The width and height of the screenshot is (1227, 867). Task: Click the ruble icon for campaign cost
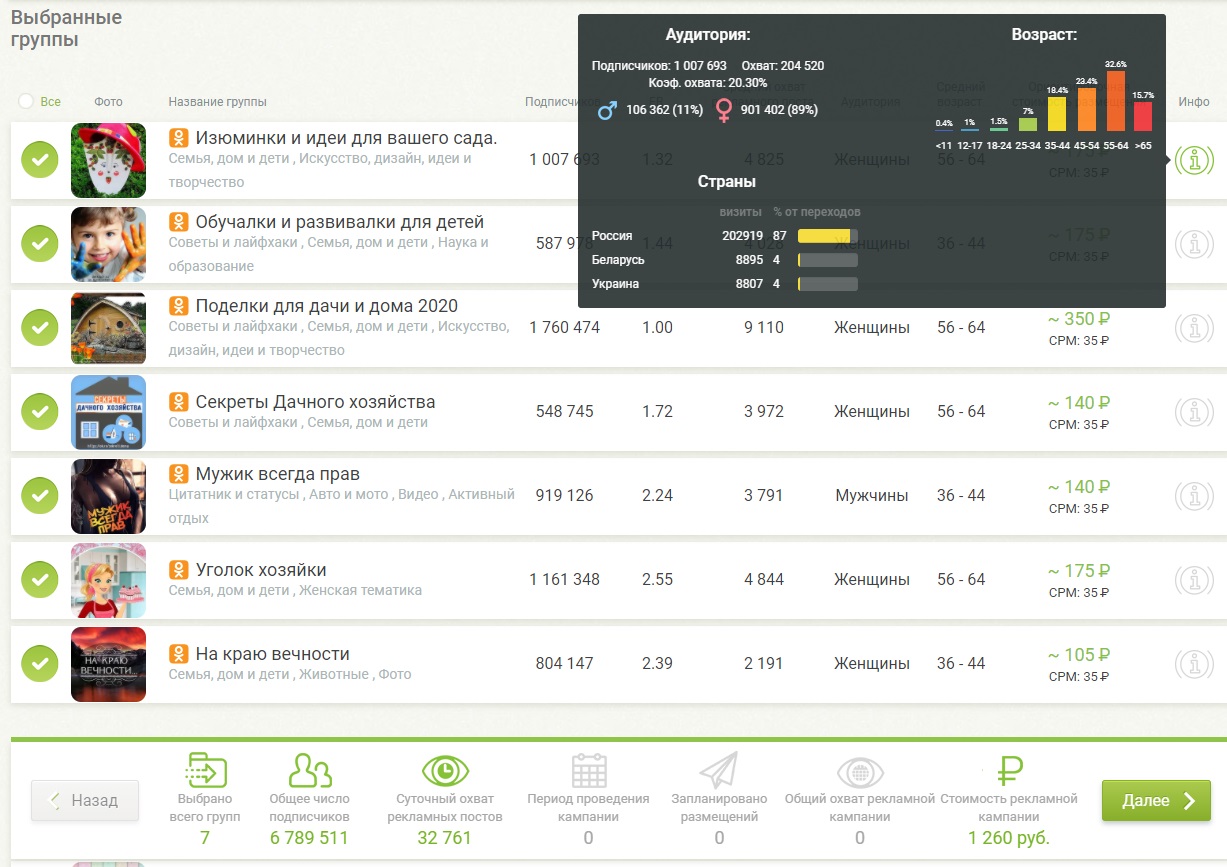coord(1010,771)
